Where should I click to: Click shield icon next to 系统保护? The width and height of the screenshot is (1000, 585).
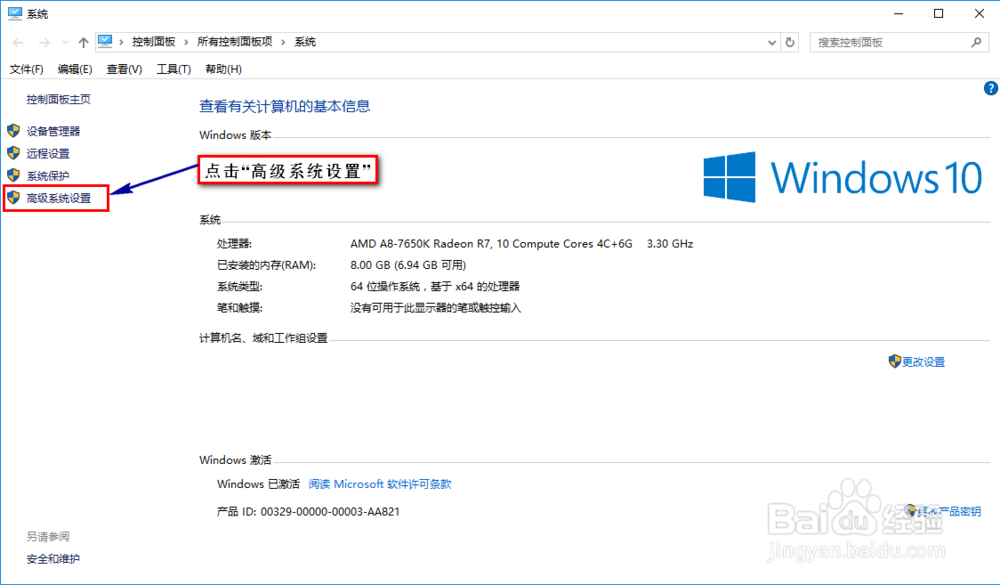pyautogui.click(x=13, y=175)
